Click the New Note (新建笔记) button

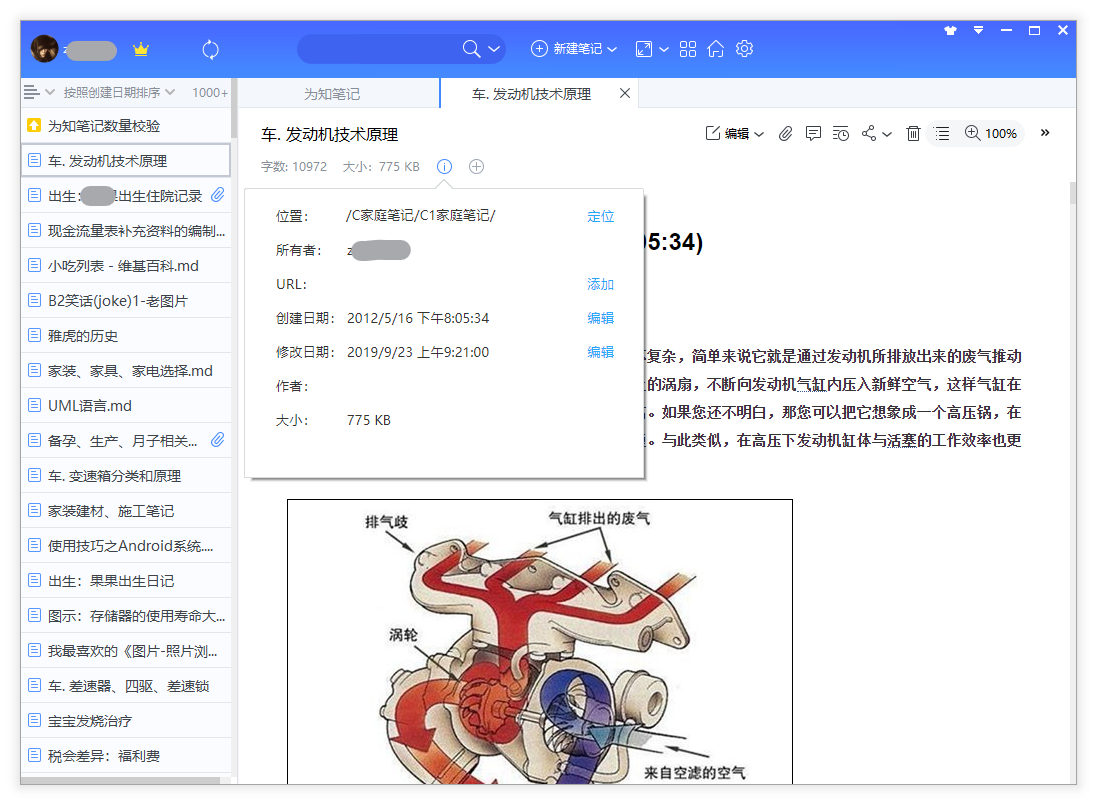pos(567,49)
